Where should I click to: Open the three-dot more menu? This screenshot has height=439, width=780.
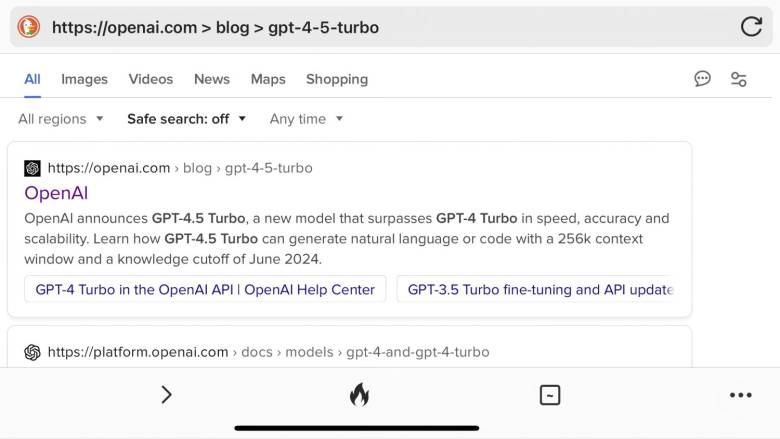pos(741,395)
